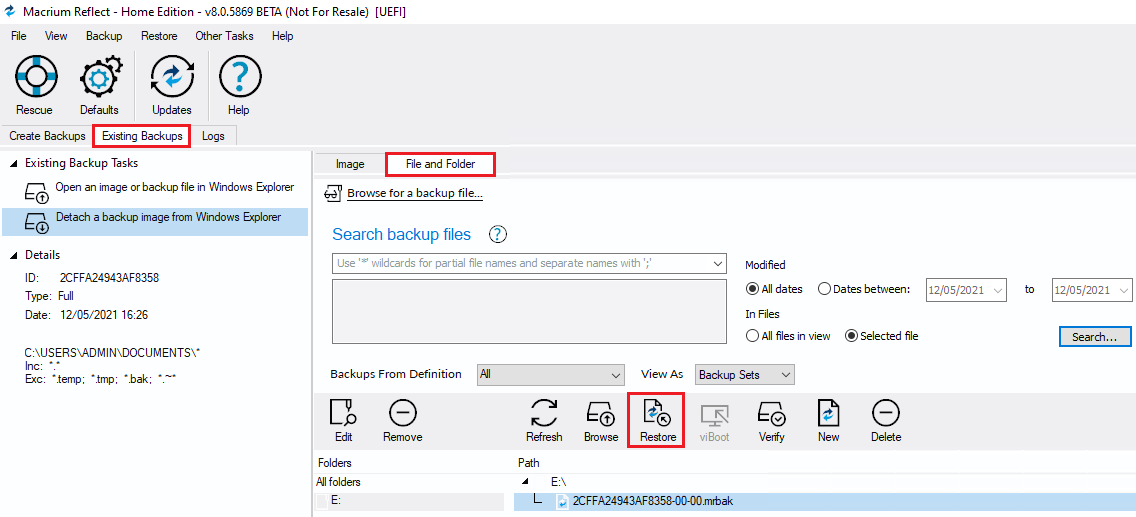Click the Path column header
Image resolution: width=1136 pixels, height=517 pixels.
(x=529, y=463)
